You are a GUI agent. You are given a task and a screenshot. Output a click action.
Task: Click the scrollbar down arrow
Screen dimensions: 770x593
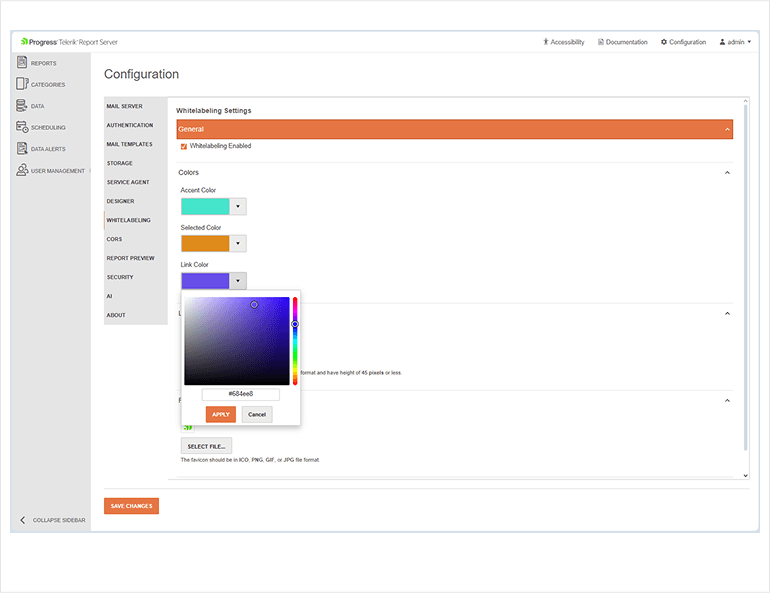745,476
